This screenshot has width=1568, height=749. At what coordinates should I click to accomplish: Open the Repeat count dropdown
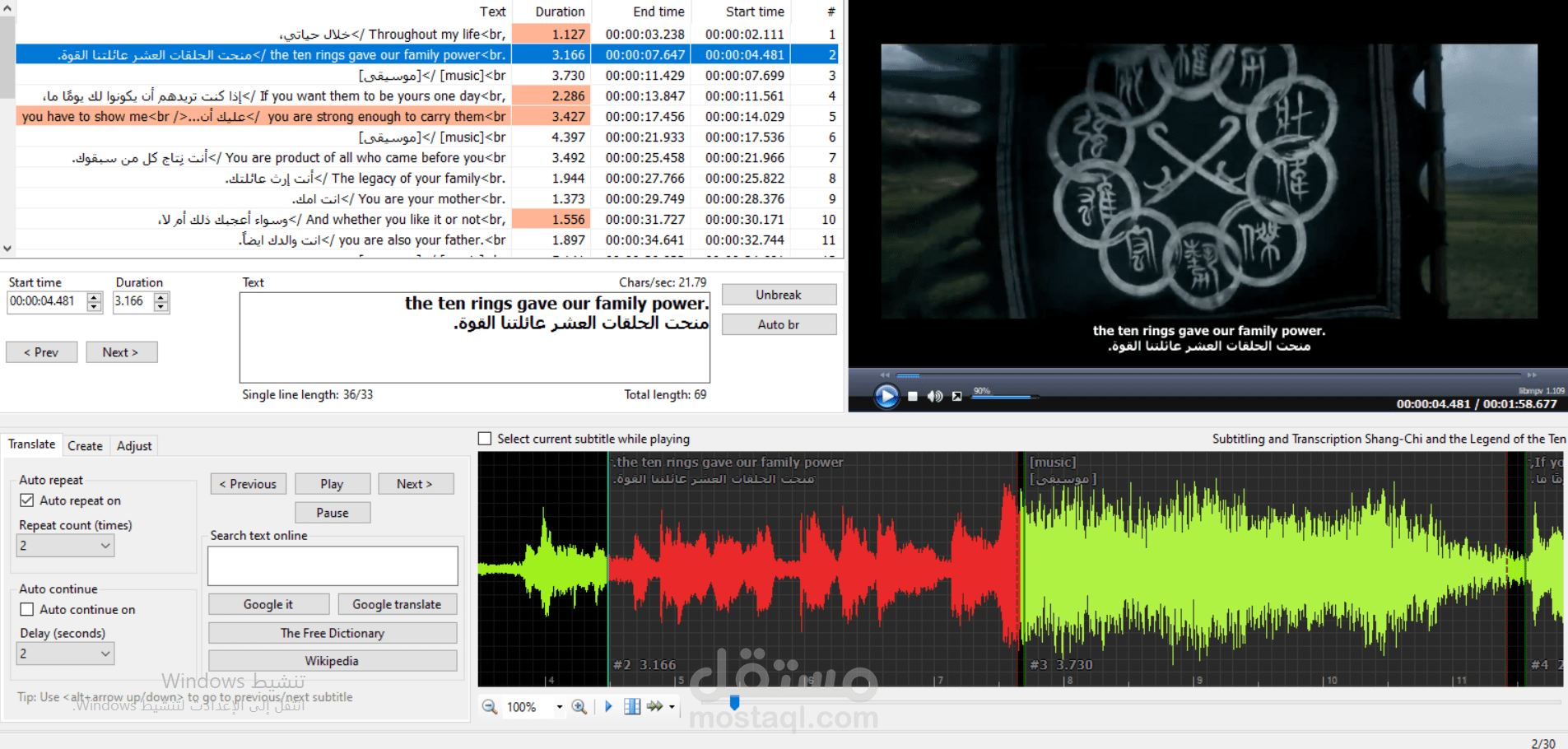[65, 546]
